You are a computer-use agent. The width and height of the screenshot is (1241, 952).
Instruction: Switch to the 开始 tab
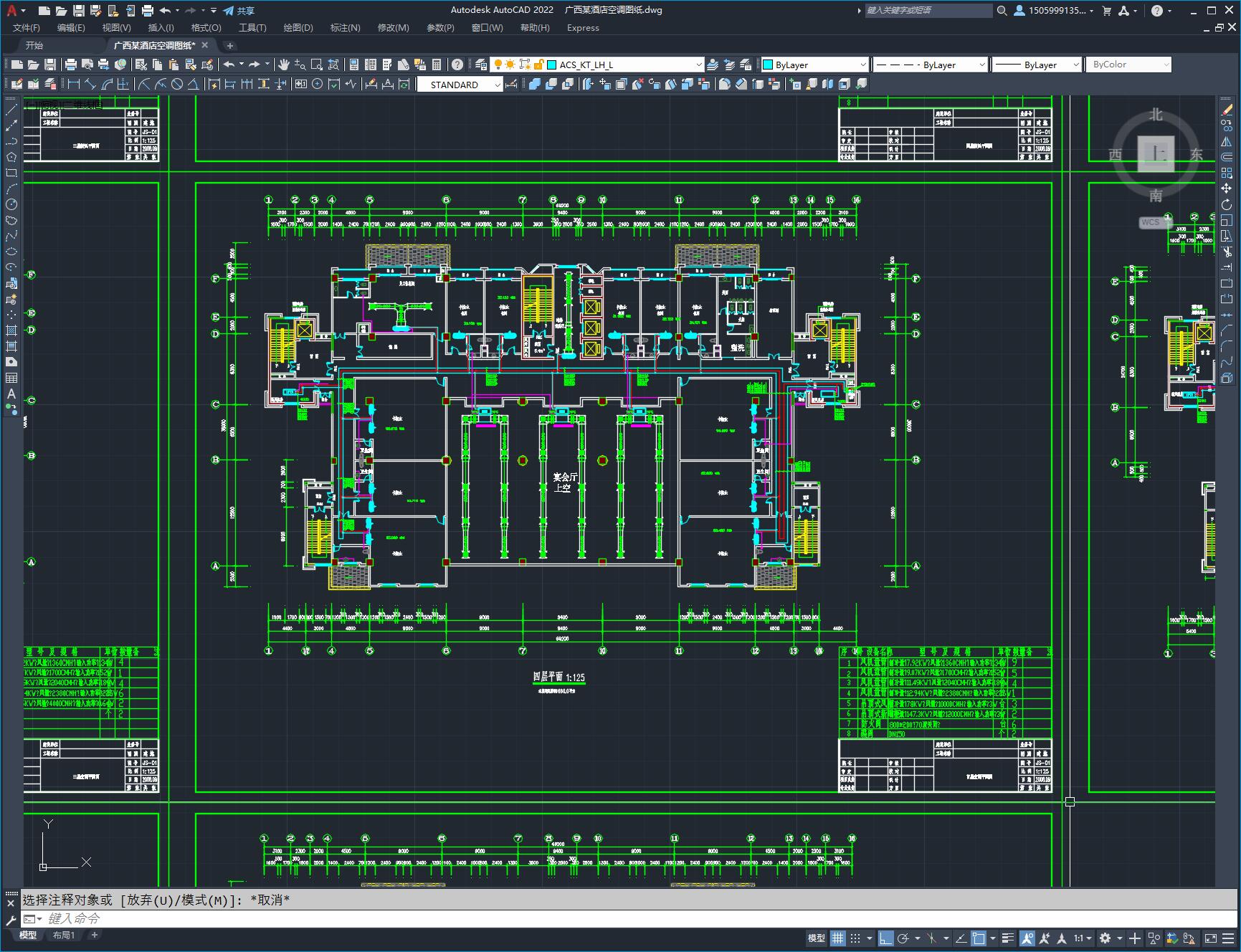click(x=34, y=45)
